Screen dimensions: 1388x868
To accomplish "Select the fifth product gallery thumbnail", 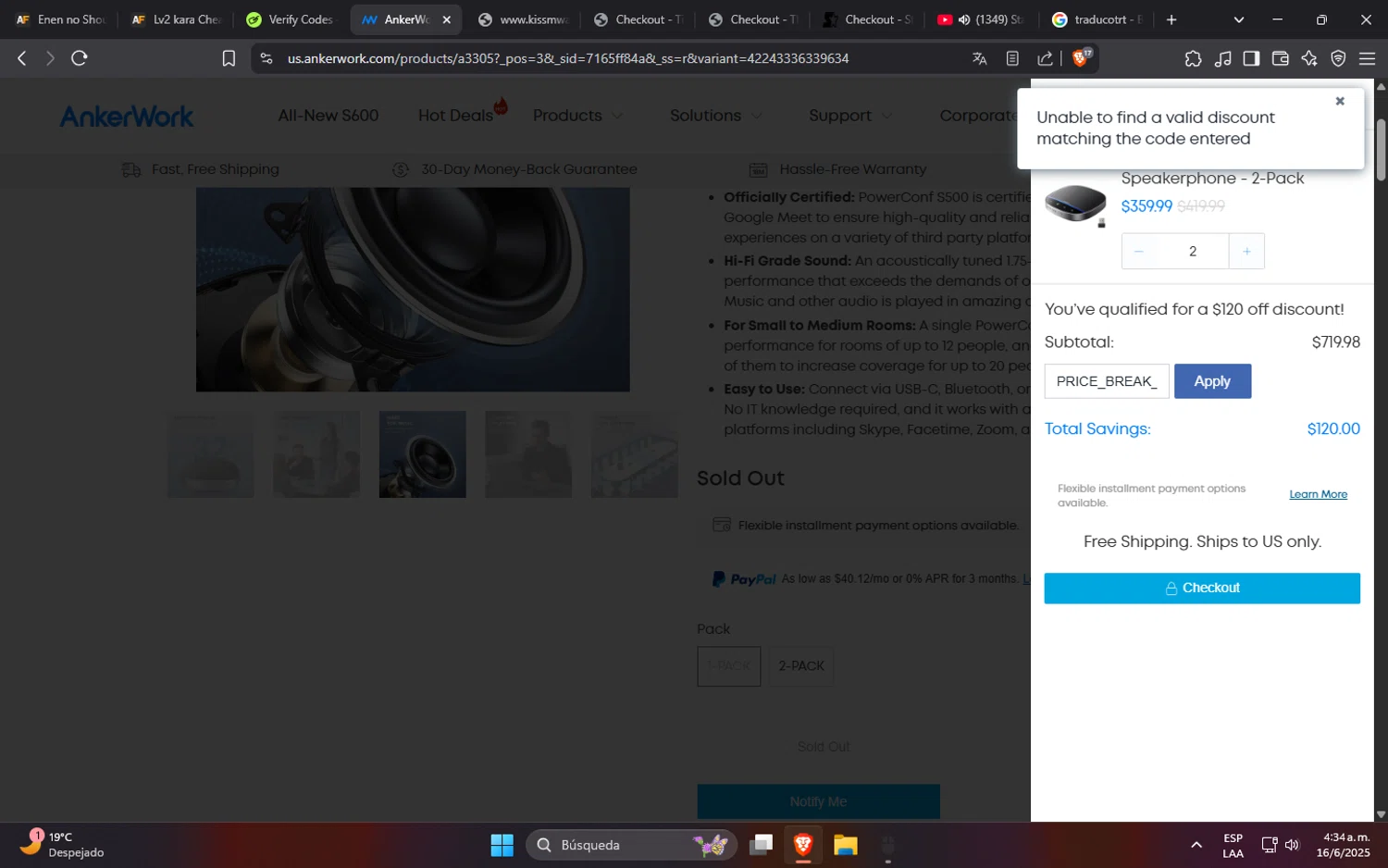I will (635, 454).
